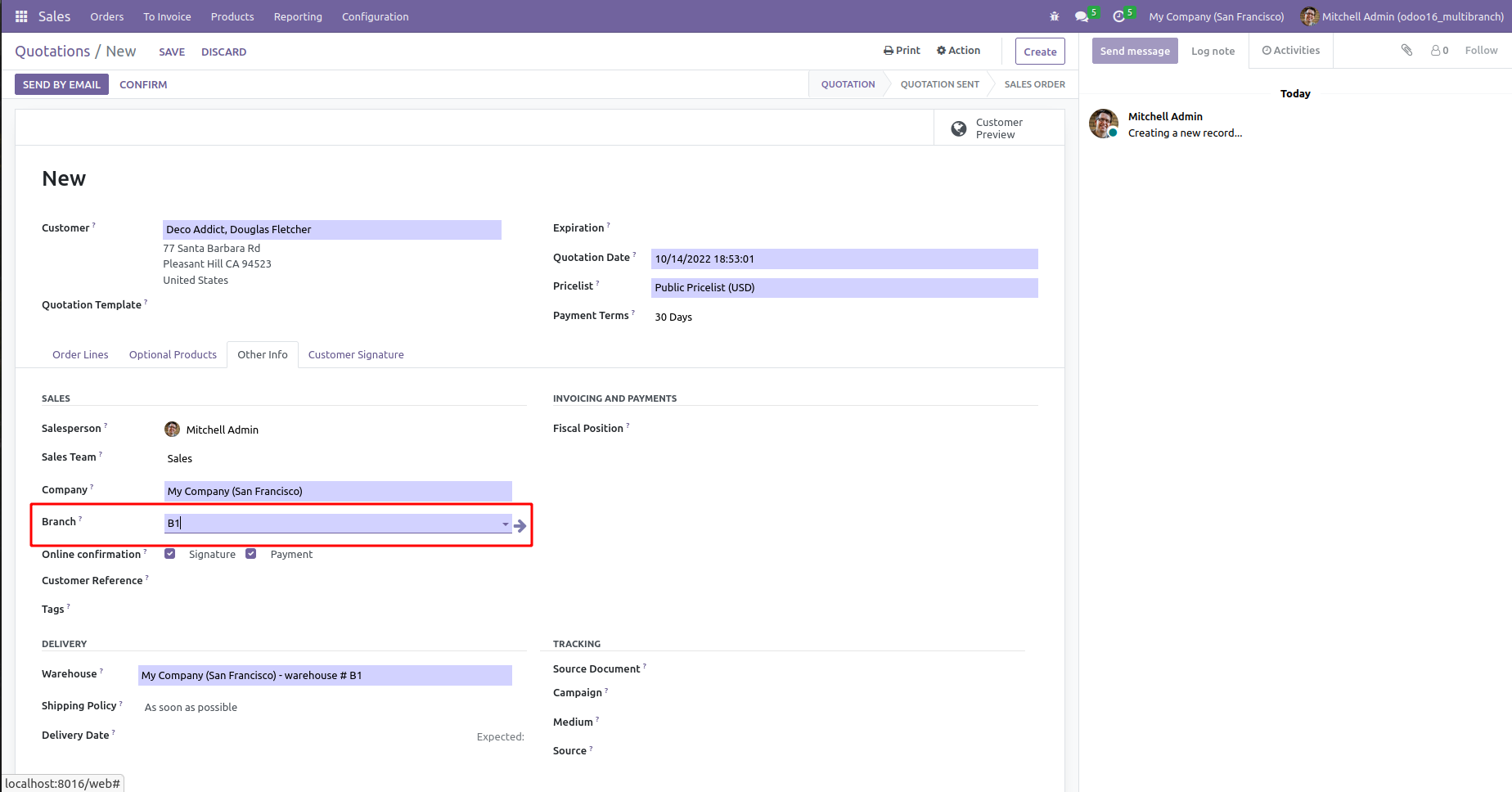Open the Pricelist dropdown field
The width and height of the screenshot is (1512, 792).
click(844, 288)
